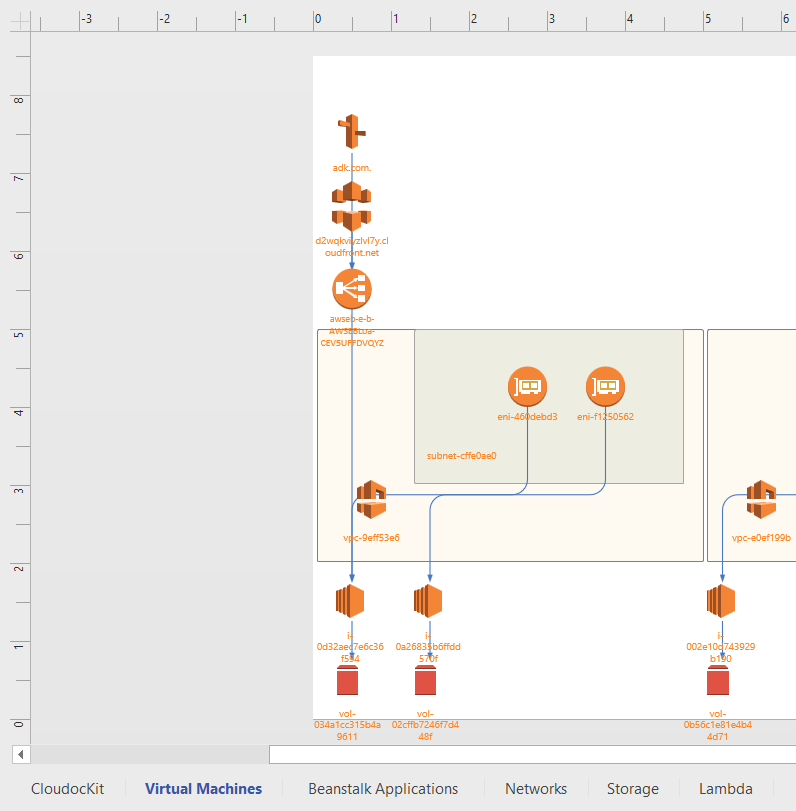Select the subnet-cffe0ae0 label
This screenshot has width=796, height=811.
[x=461, y=456]
